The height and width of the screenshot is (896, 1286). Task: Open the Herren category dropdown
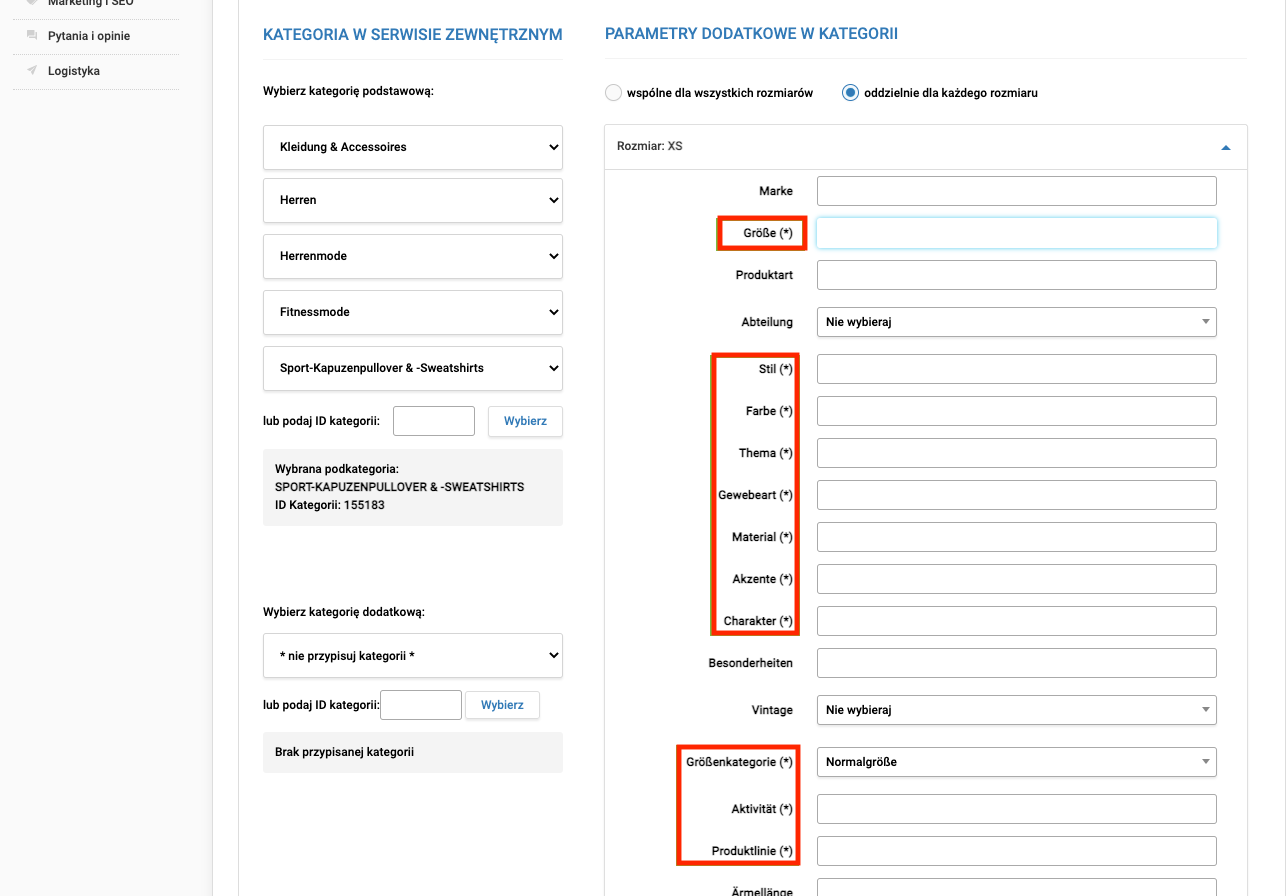(413, 200)
